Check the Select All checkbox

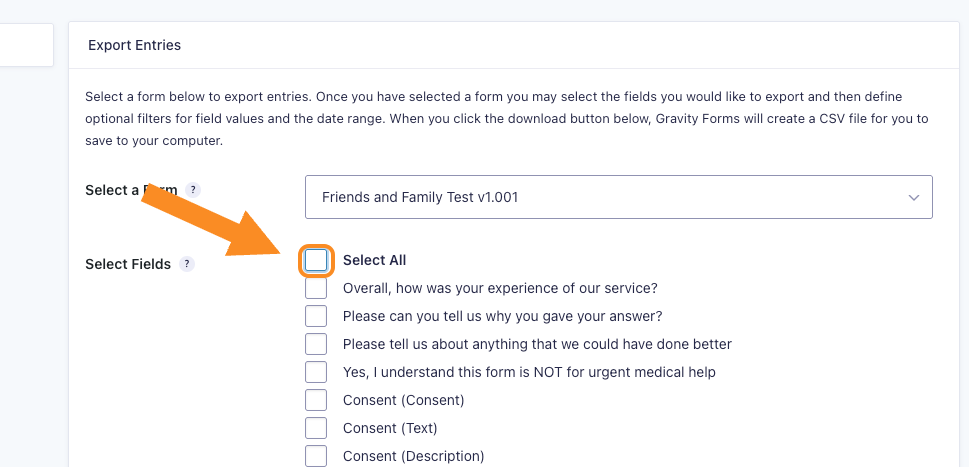click(x=316, y=261)
